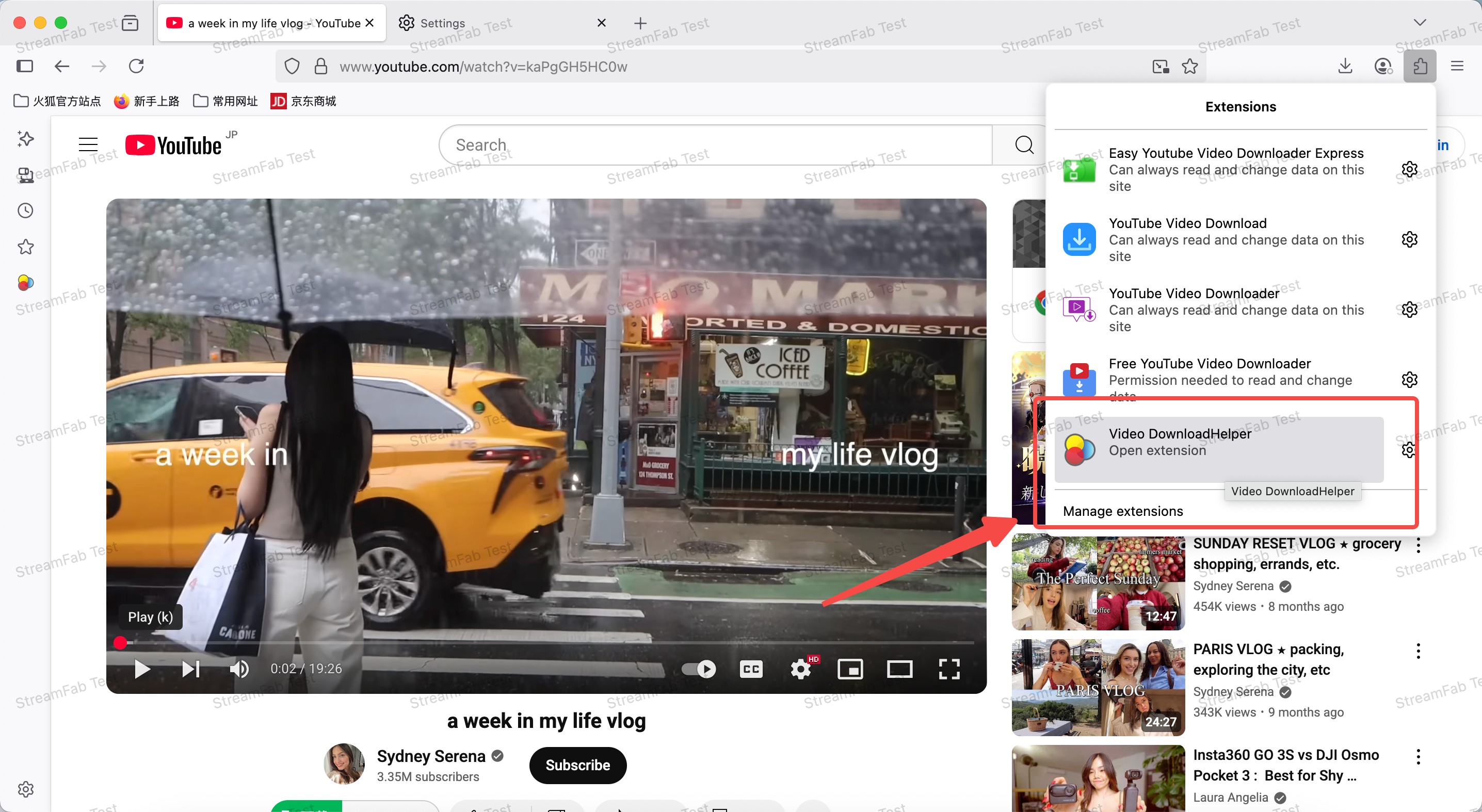Open Firefox application hamburger menu
Viewport: 1482px width, 812px height.
[1457, 66]
